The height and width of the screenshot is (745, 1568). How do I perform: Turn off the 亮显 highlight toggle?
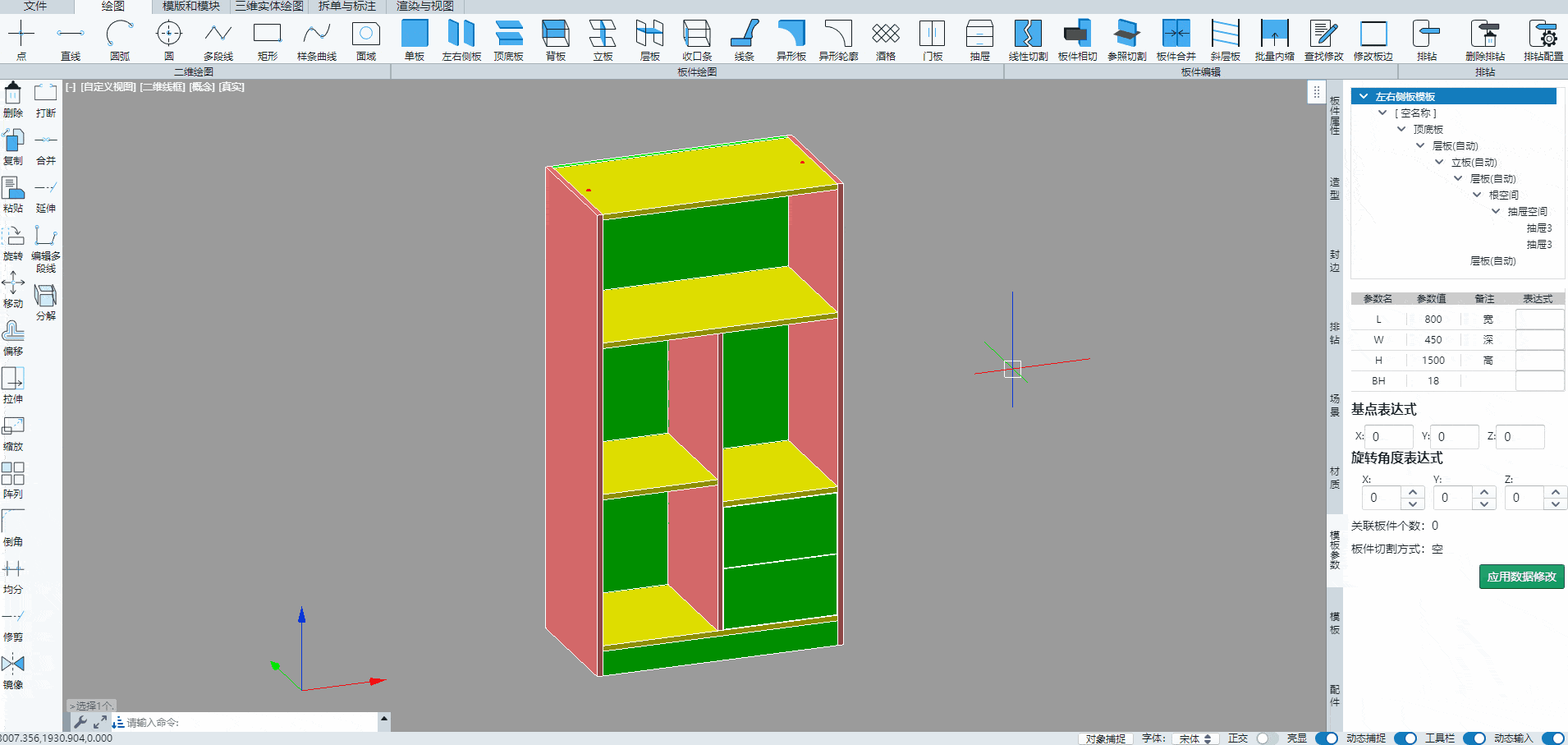click(x=1326, y=738)
